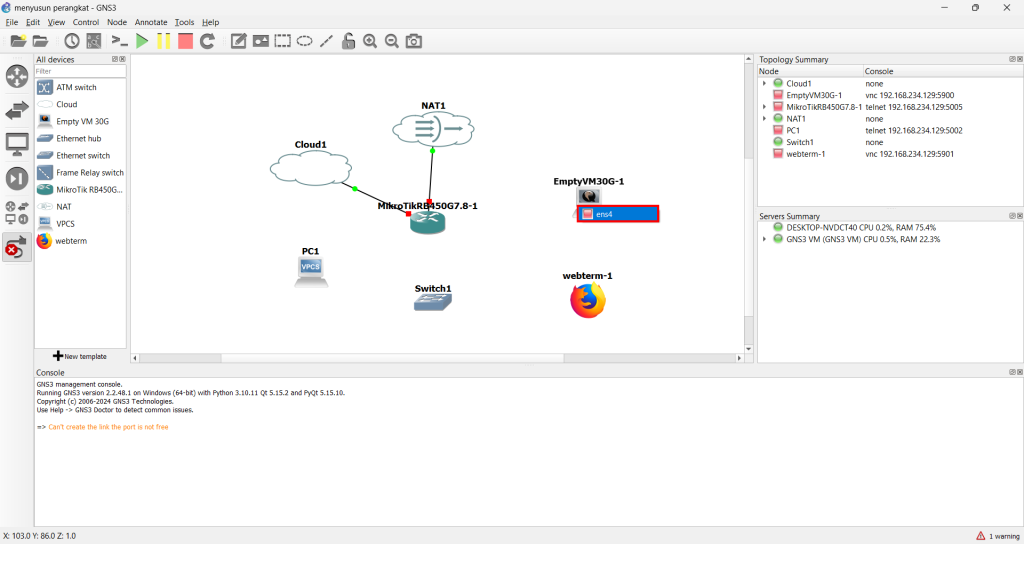Click the device Filter input field
Screen dimensions: 1024x576
[x=80, y=71]
